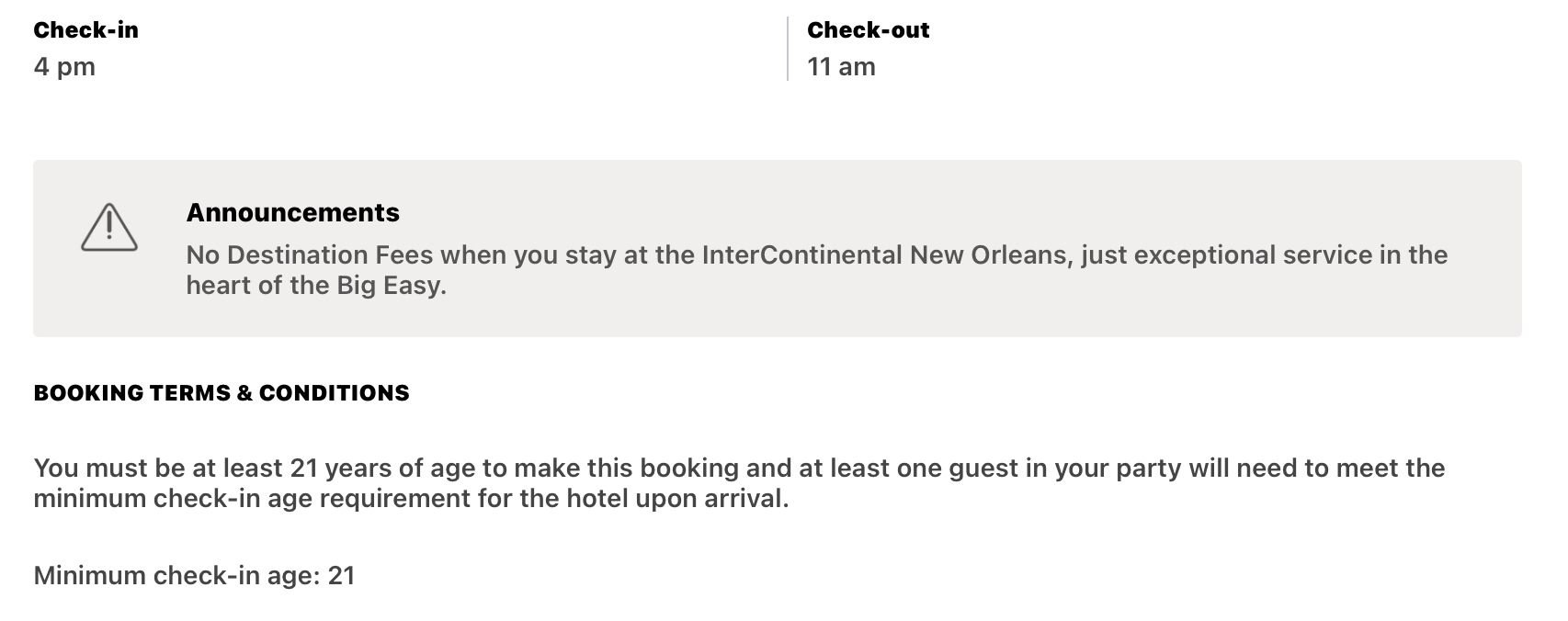Click the value 21 after Minimum check-in age
1568x621 pixels.
click(x=341, y=576)
